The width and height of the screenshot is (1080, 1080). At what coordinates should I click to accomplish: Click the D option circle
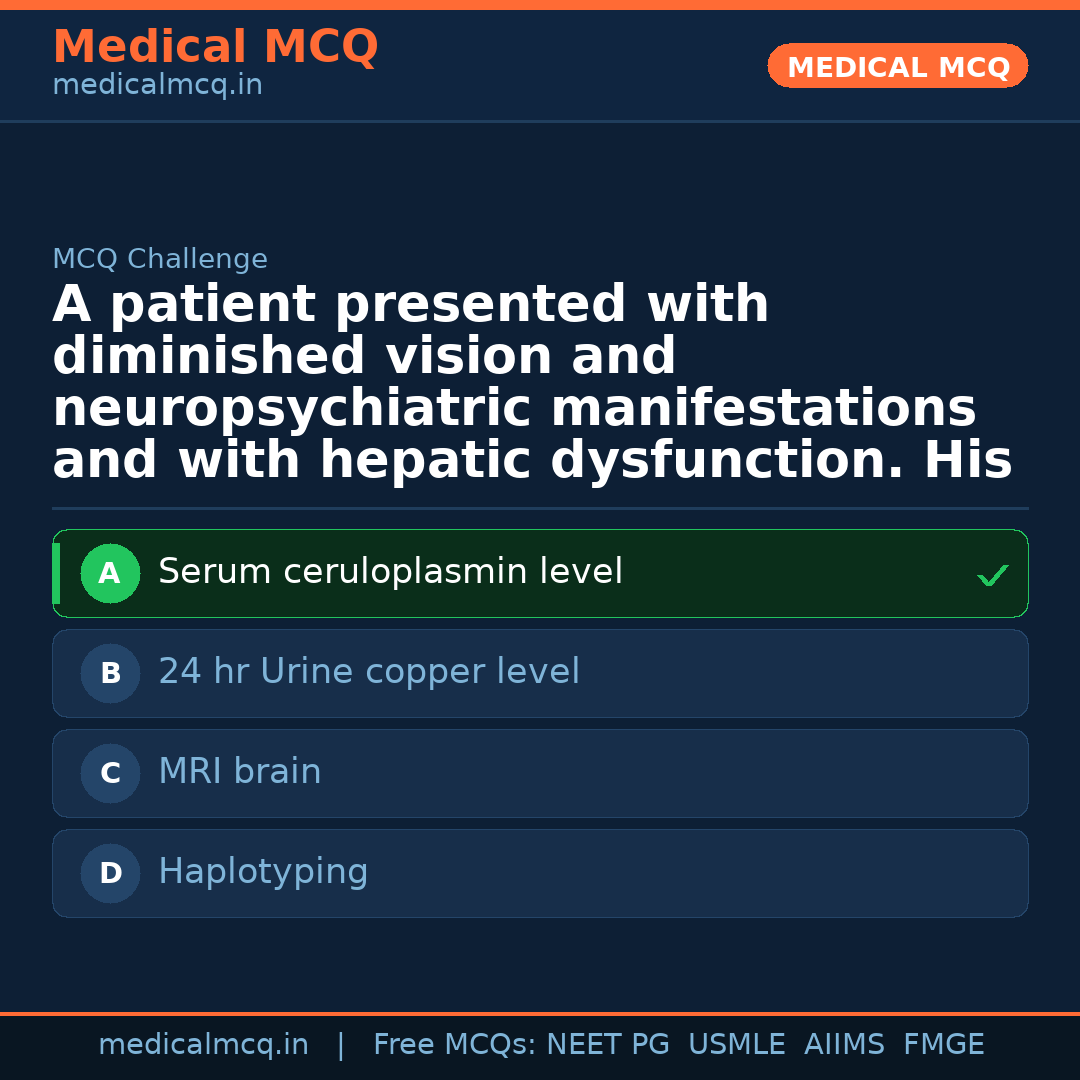pyautogui.click(x=110, y=874)
